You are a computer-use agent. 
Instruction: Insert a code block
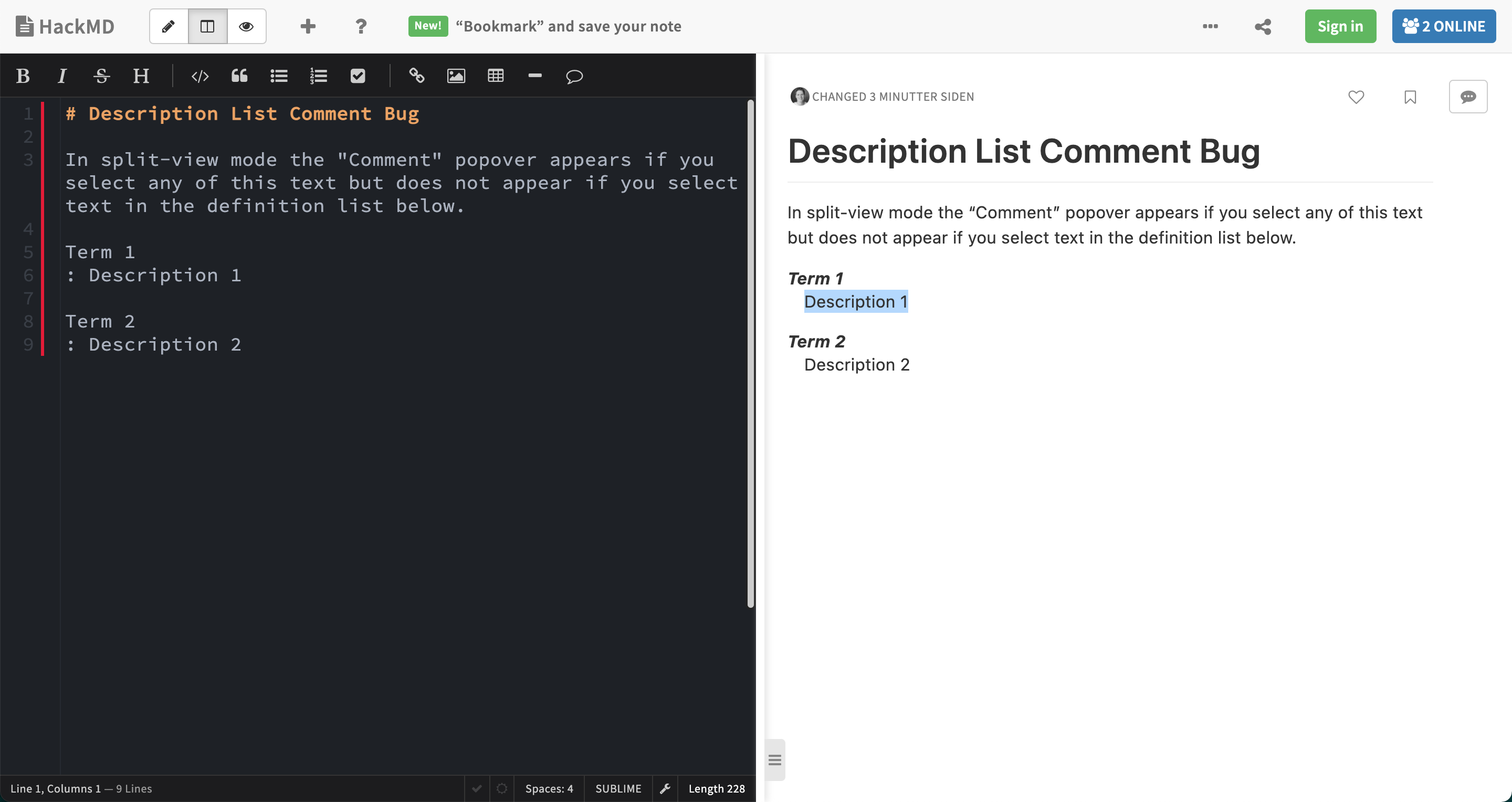(199, 76)
